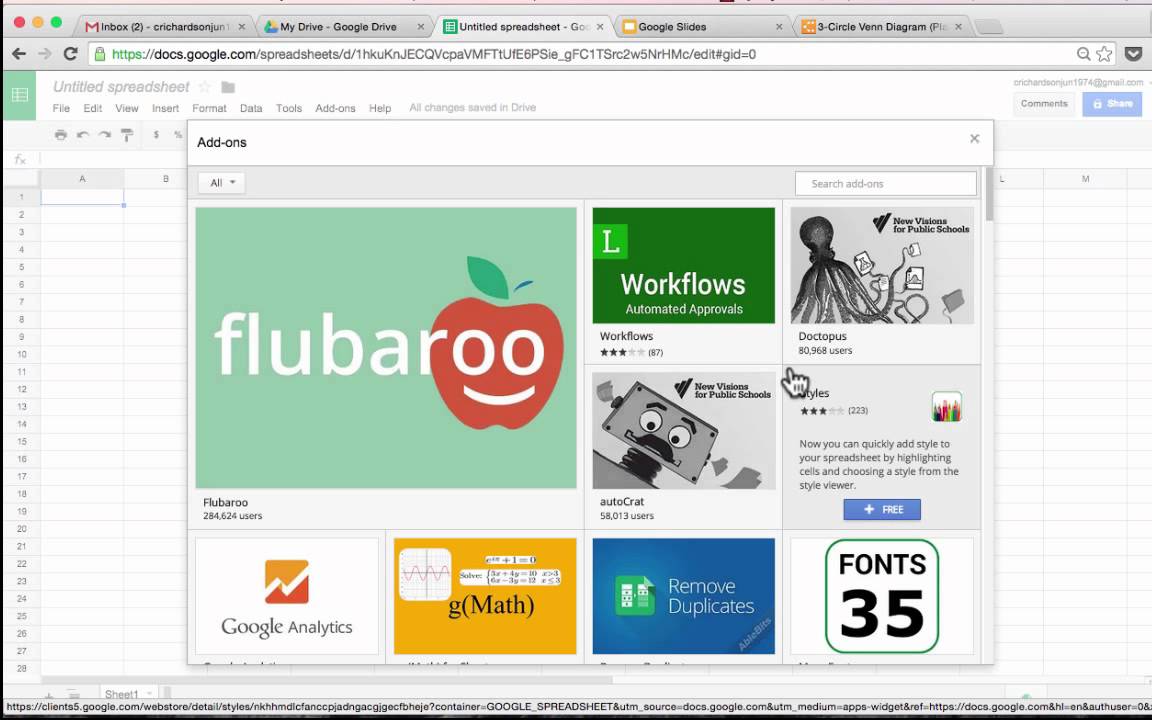Image resolution: width=1152 pixels, height=720 pixels.
Task: Open the FONTS 35 add-on thumbnail
Action: (882, 596)
